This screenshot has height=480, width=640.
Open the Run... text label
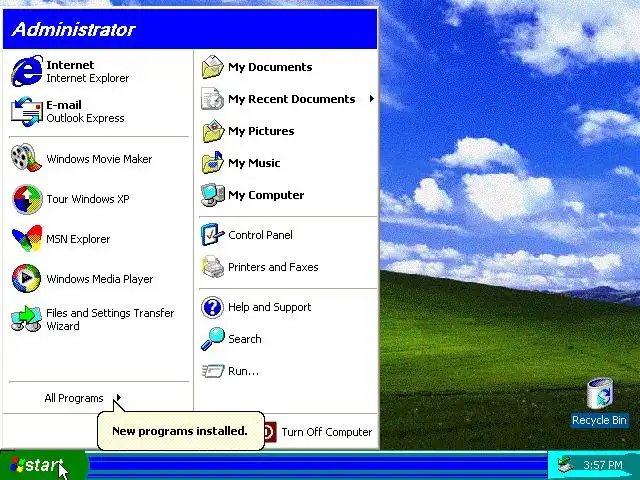[x=243, y=371]
